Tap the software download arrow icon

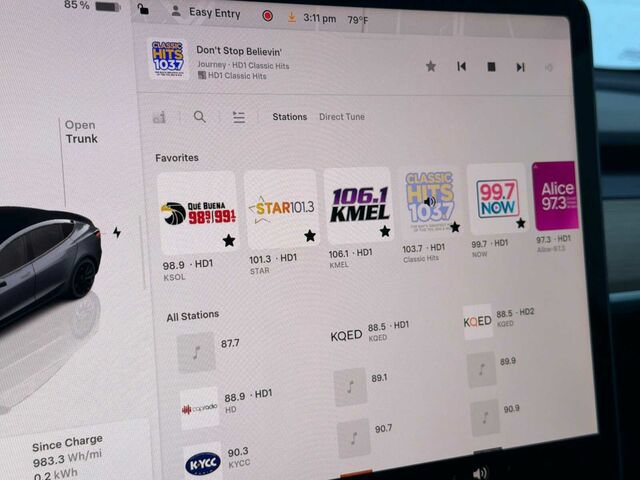[291, 17]
